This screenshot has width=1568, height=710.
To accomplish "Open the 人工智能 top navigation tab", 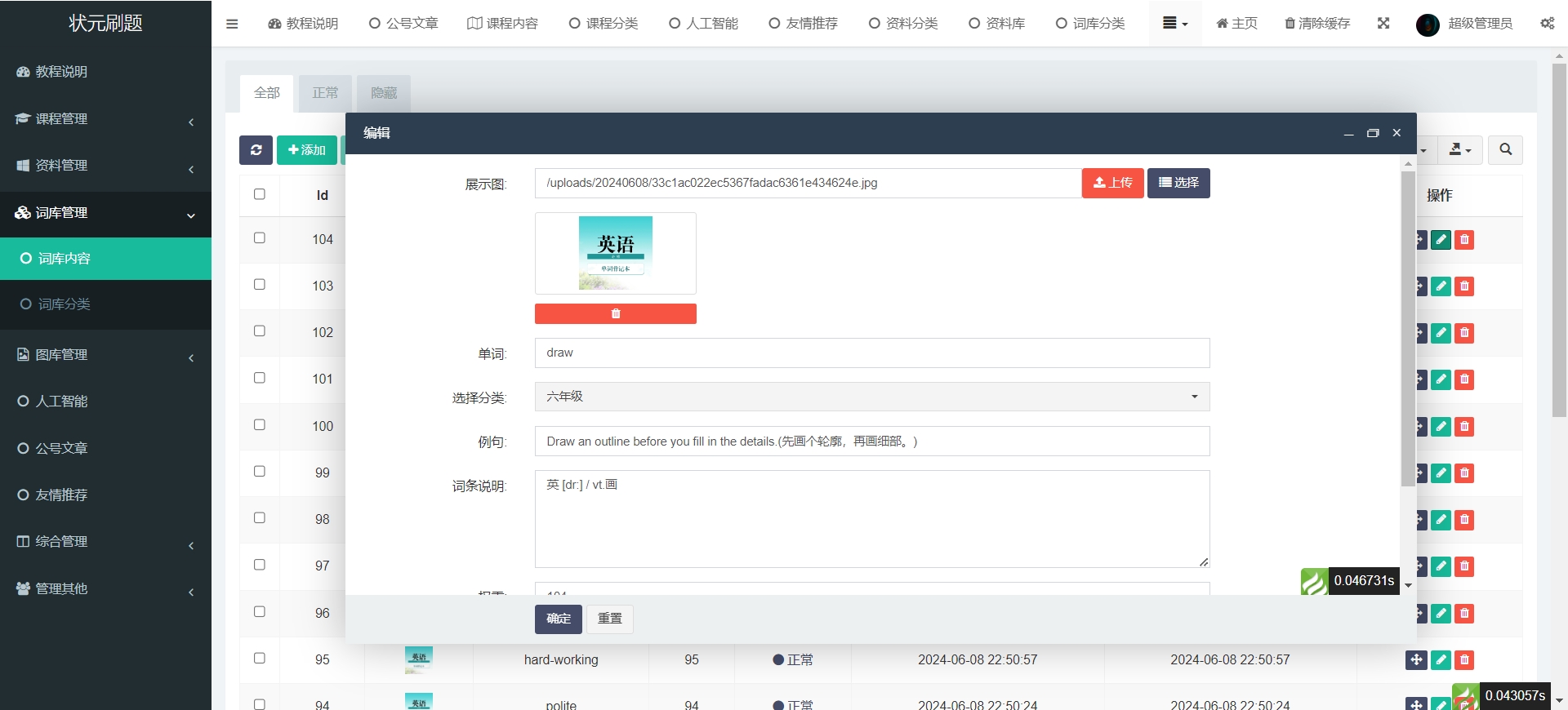I will (703, 24).
